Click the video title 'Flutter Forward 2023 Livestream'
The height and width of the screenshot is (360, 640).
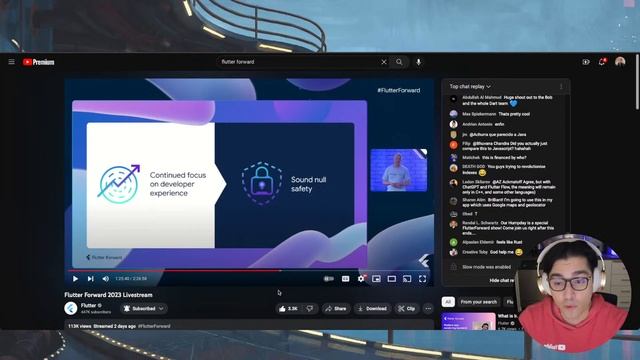(108, 295)
